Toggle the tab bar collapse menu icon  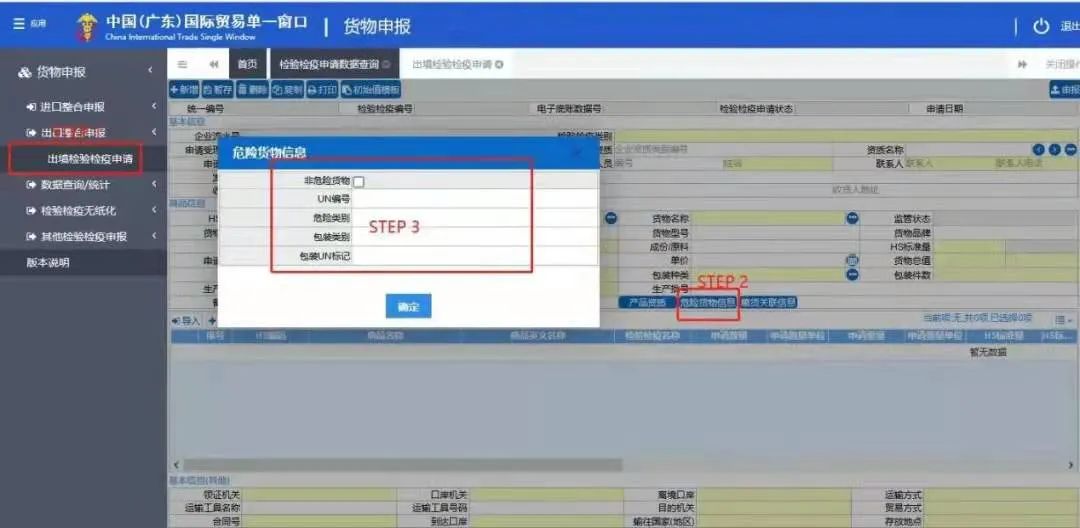pos(183,65)
